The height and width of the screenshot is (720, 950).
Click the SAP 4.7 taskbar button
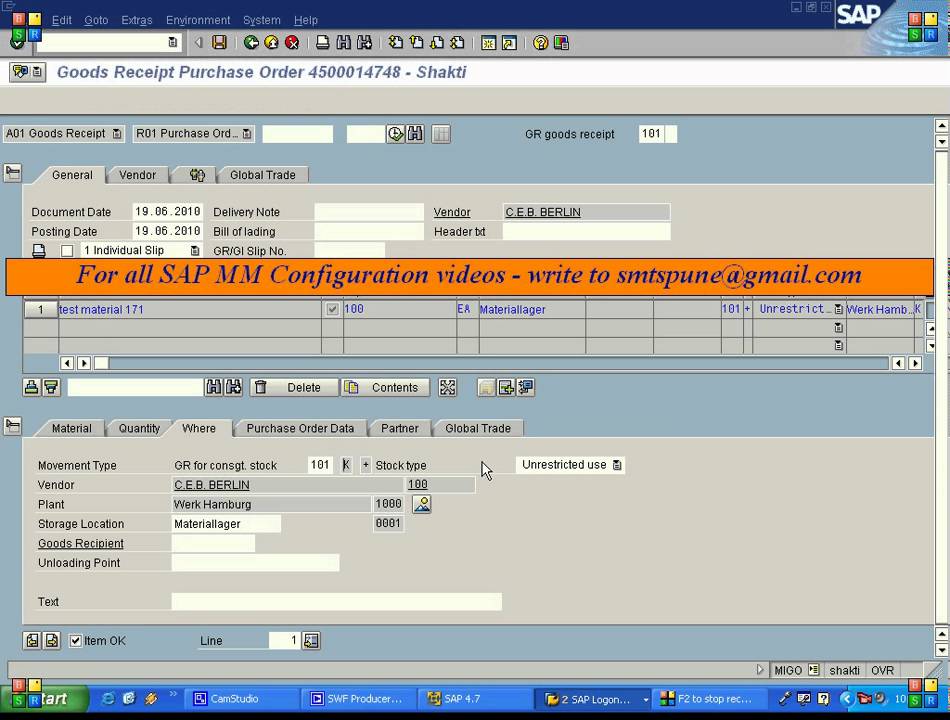pyautogui.click(x=476, y=699)
